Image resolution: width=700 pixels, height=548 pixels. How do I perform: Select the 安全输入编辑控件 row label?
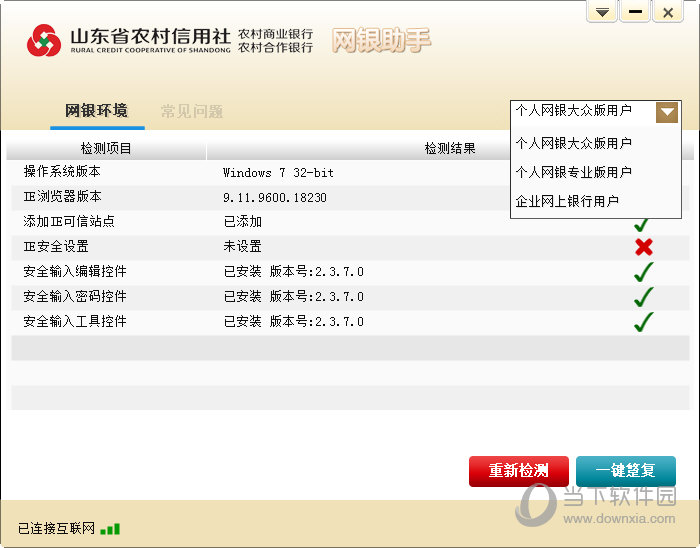75,271
